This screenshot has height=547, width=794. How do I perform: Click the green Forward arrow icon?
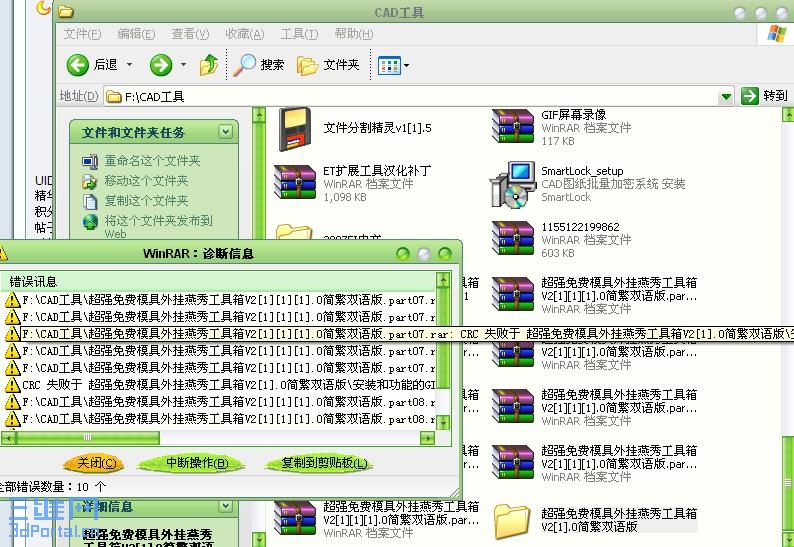[x=161, y=65]
